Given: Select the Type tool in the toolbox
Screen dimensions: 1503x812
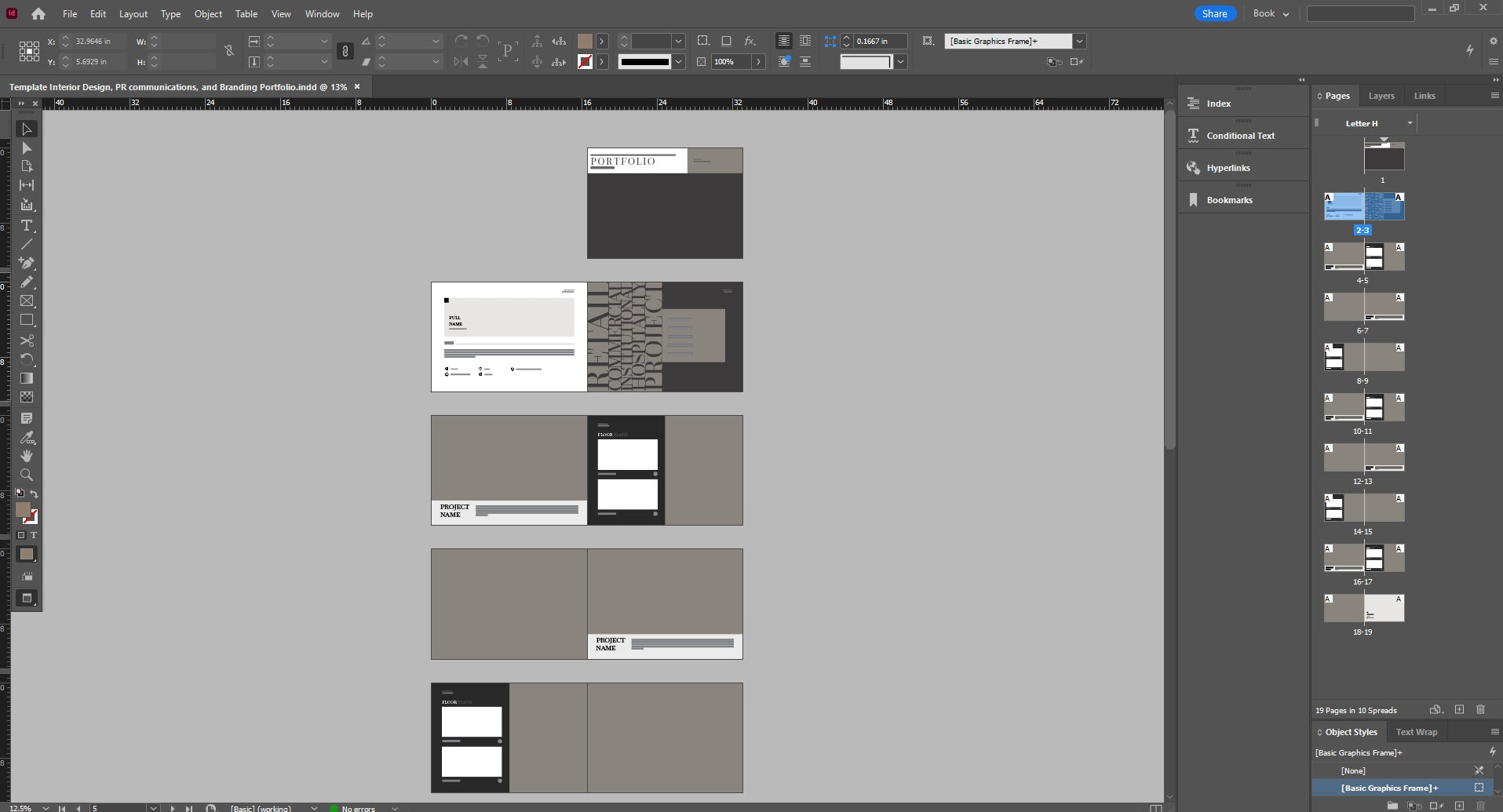Looking at the screenshot, I should pyautogui.click(x=27, y=225).
